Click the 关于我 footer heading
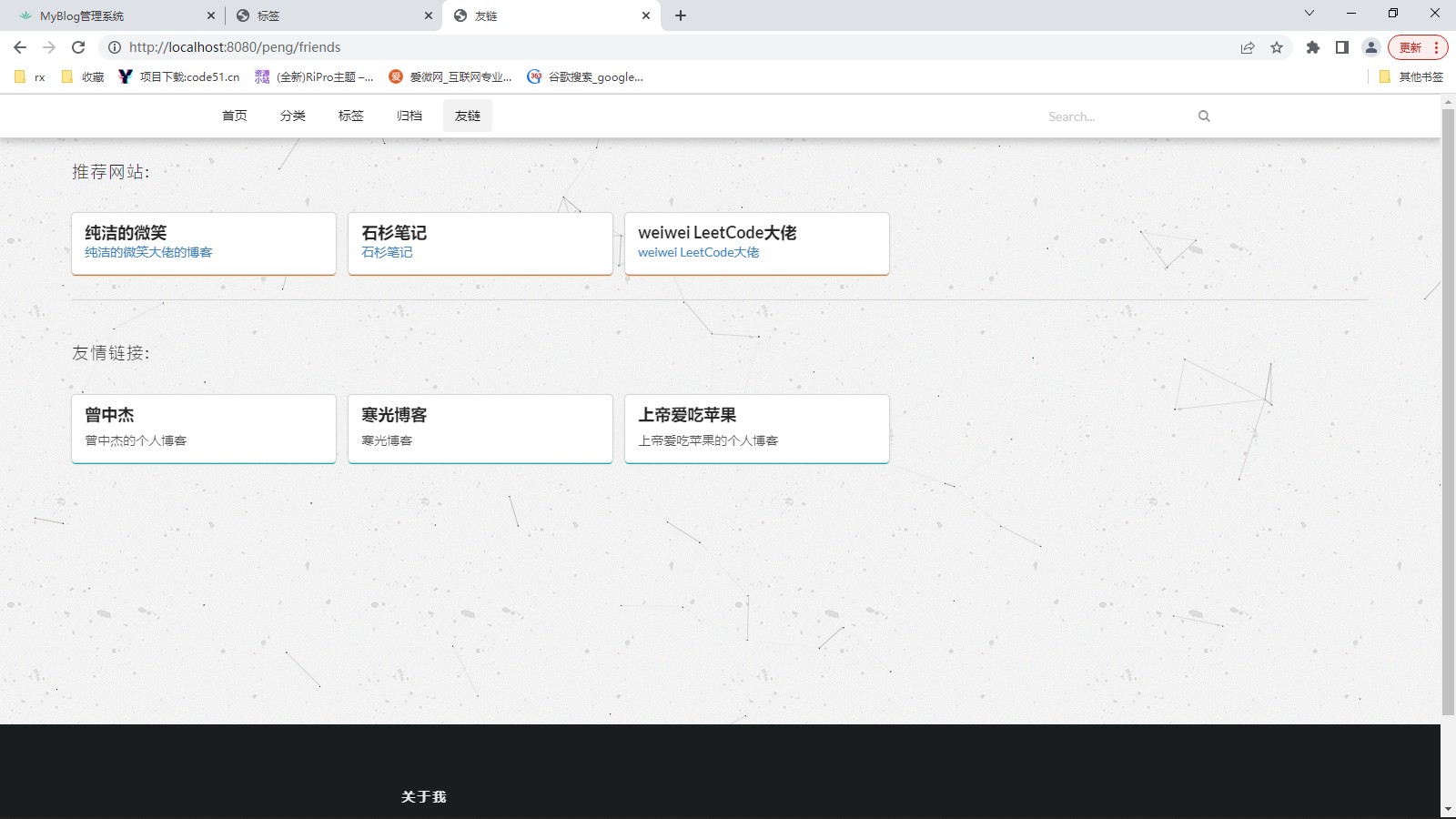This screenshot has height=819, width=1456. point(424,797)
